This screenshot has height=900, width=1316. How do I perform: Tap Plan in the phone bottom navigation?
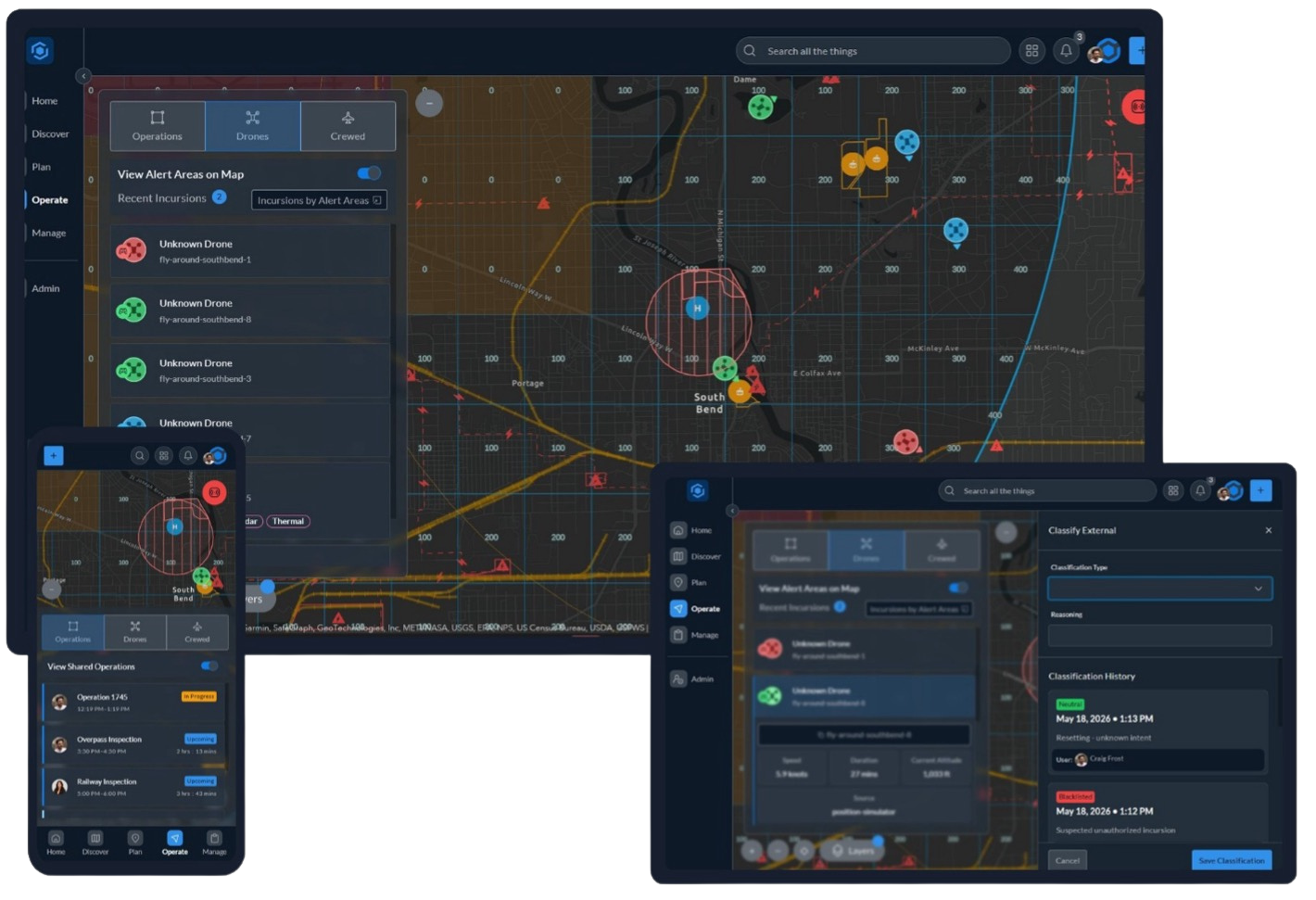pos(135,843)
